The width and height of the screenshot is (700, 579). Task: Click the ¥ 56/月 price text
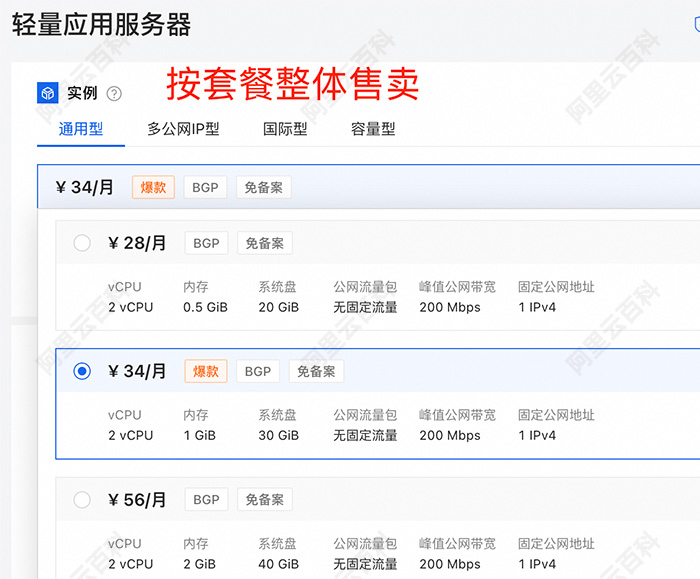click(x=137, y=500)
